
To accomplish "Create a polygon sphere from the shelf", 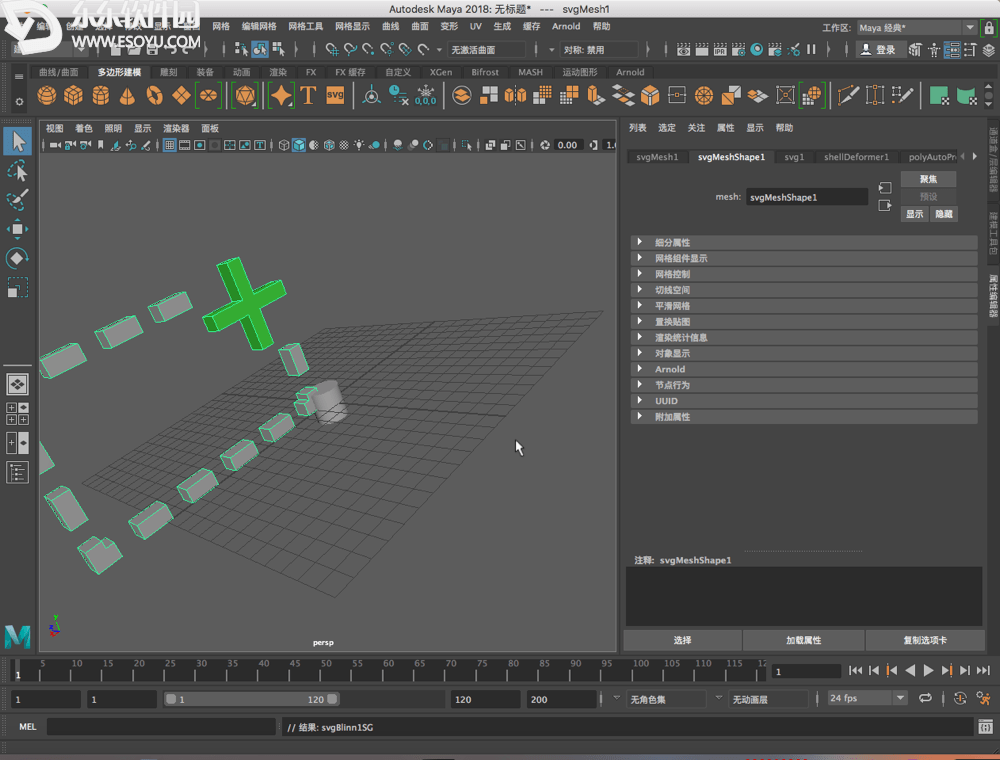I will (47, 96).
